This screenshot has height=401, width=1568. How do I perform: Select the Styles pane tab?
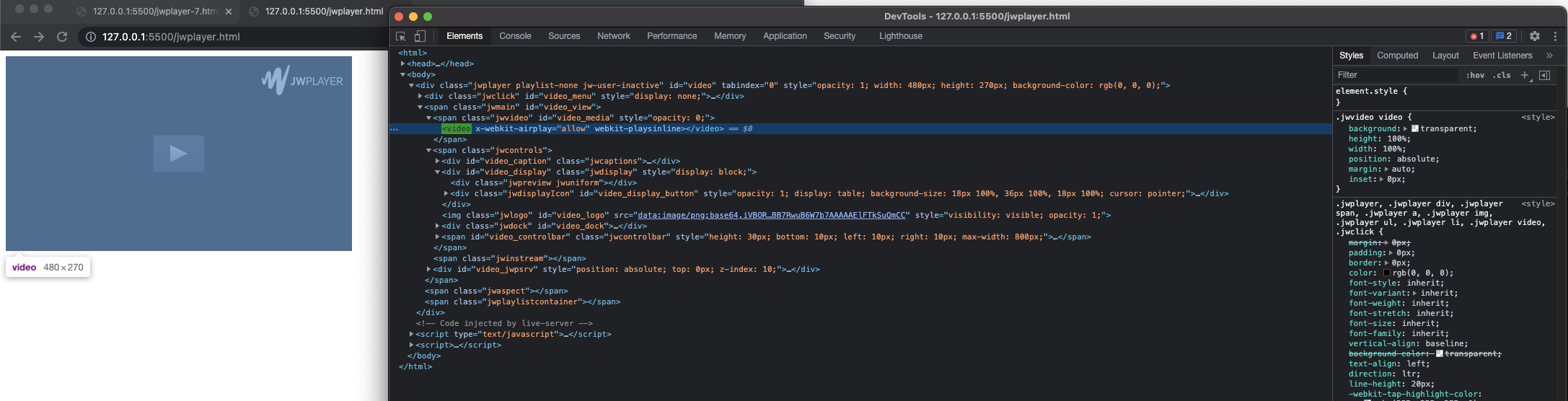point(1351,56)
